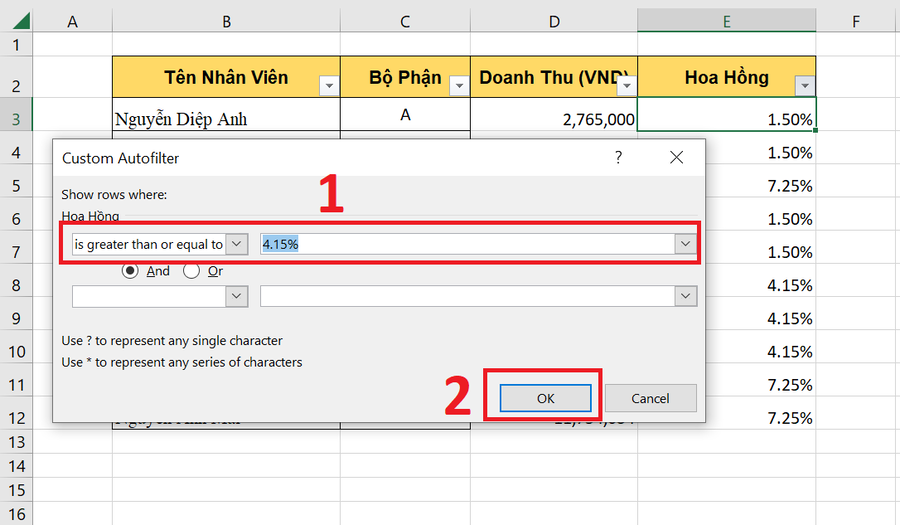Select the 1.50% cell in row 6
900x525 pixels.
point(761,213)
